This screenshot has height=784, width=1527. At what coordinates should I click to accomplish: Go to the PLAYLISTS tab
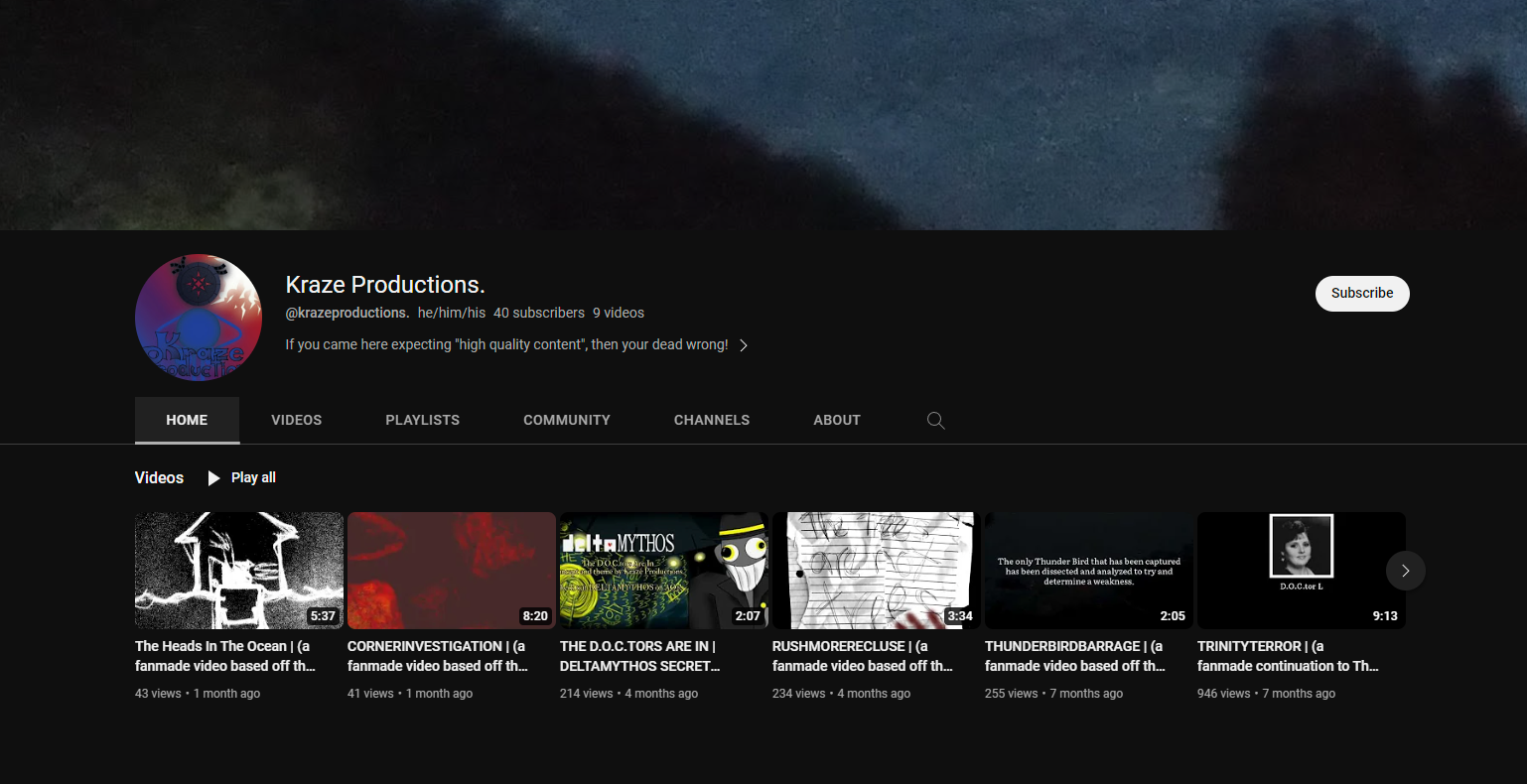[x=423, y=420]
